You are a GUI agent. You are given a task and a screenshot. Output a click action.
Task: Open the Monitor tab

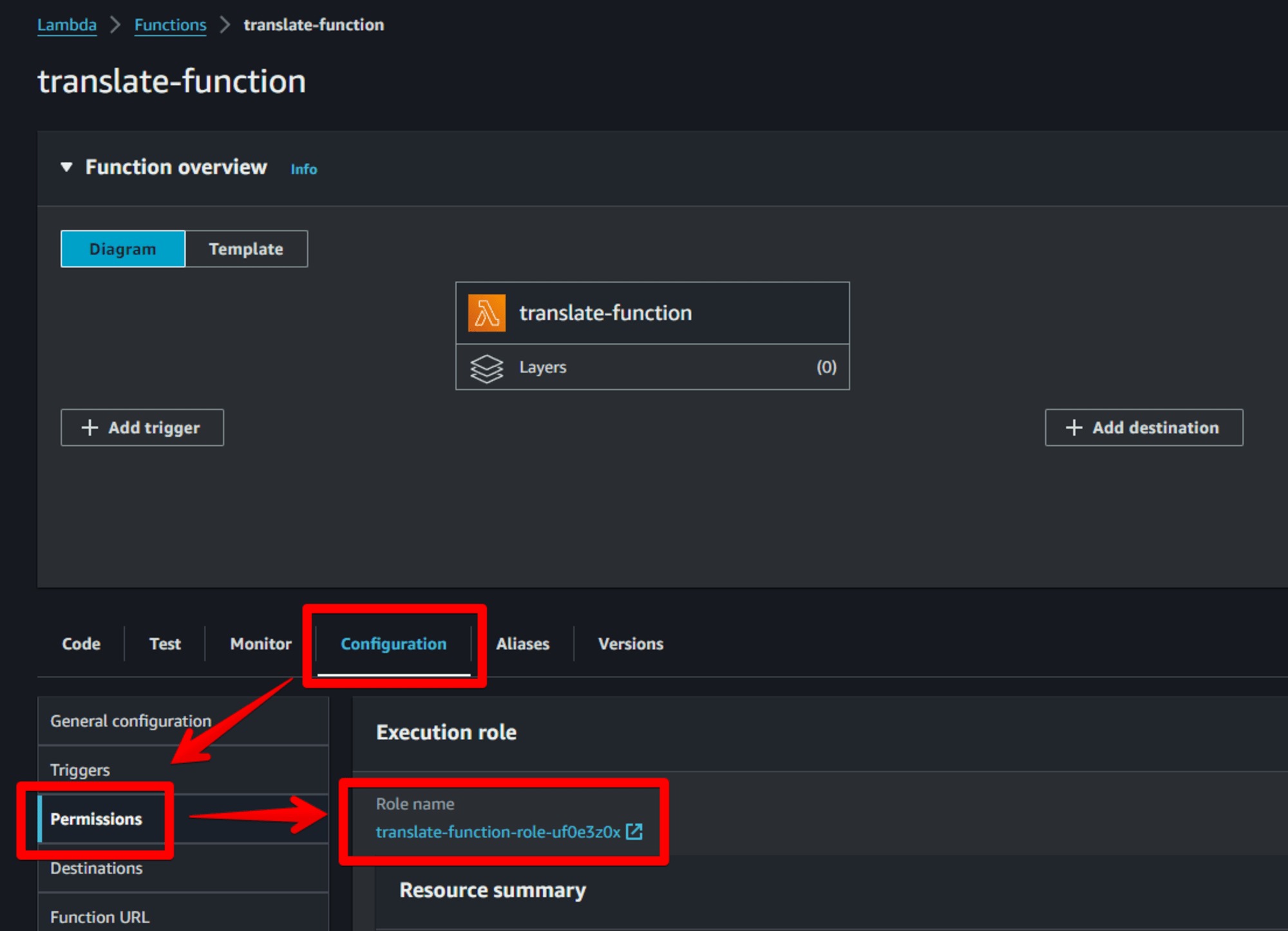(x=261, y=644)
